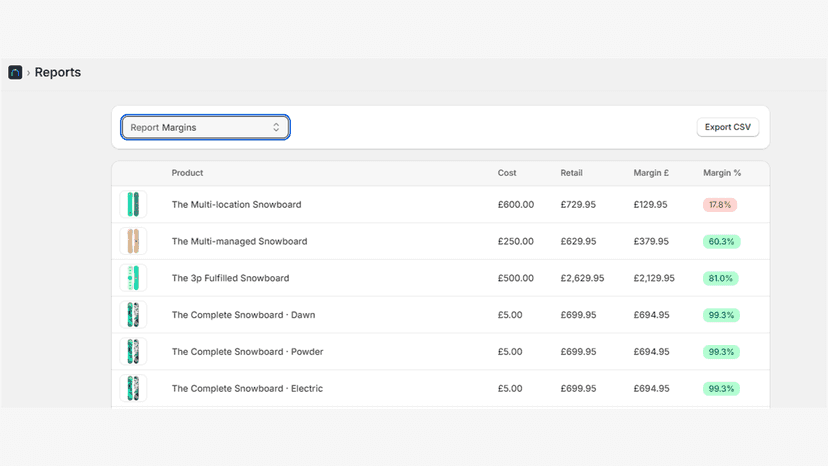
Task: Click the 60.3% margin badge
Action: (x=721, y=241)
